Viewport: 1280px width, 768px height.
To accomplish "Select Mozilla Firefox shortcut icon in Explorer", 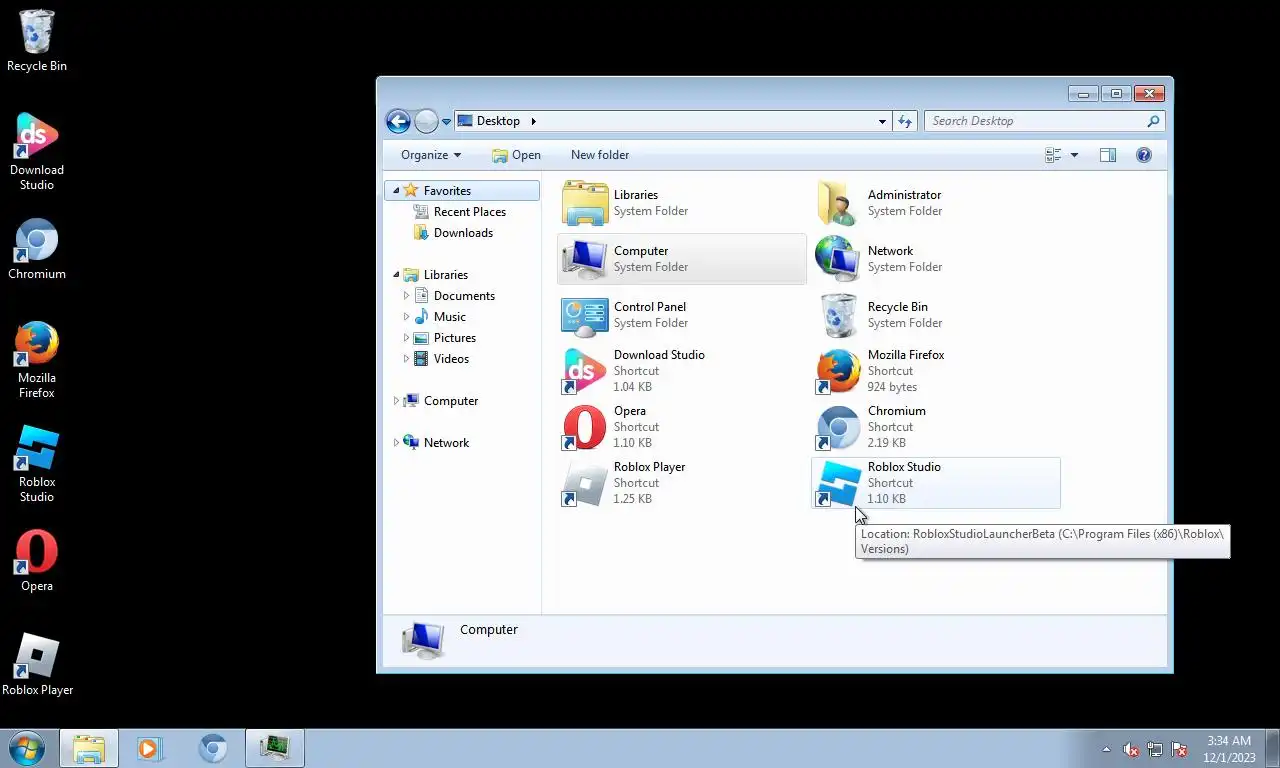I will click(838, 371).
